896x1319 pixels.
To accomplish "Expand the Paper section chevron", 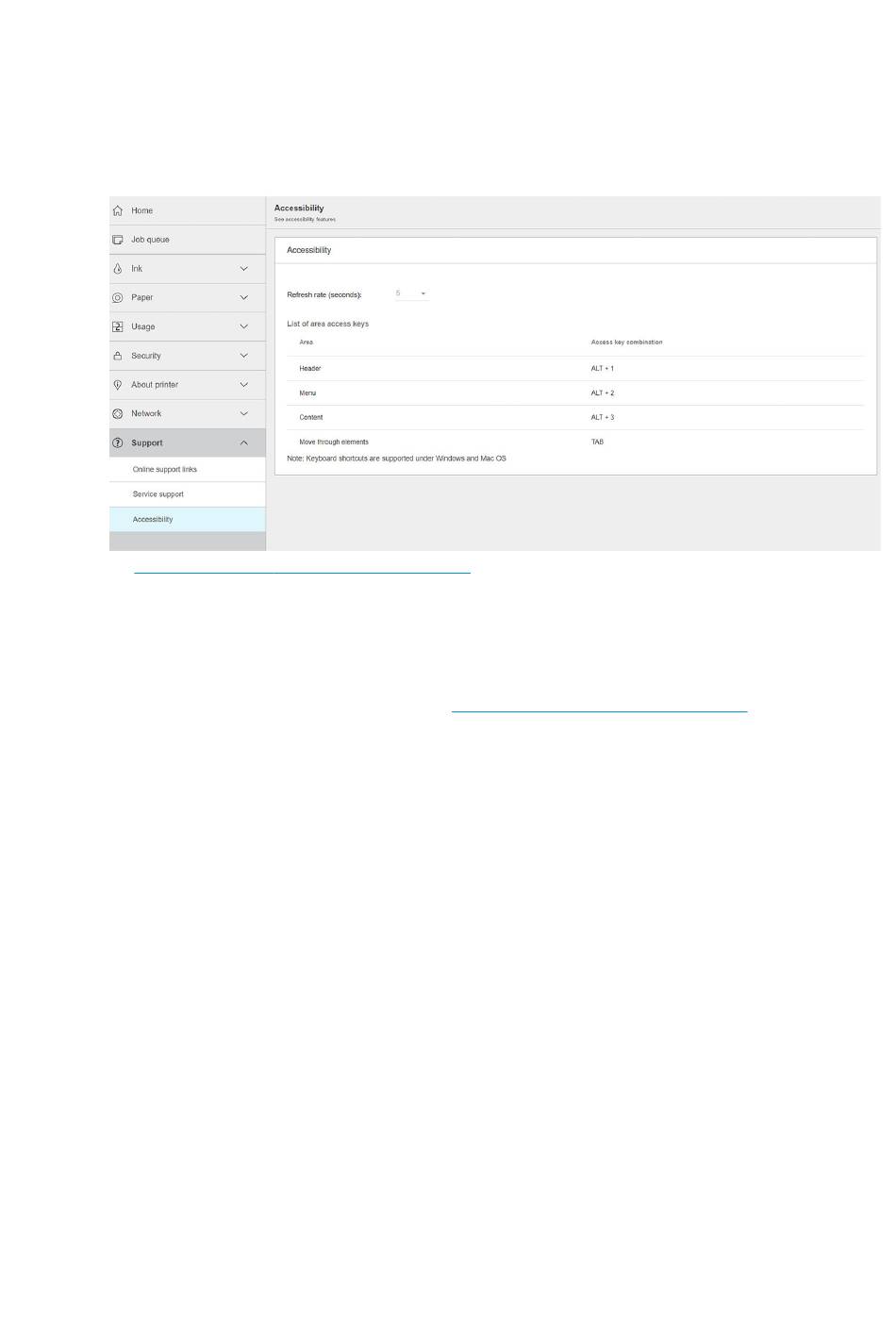I will point(243,298).
